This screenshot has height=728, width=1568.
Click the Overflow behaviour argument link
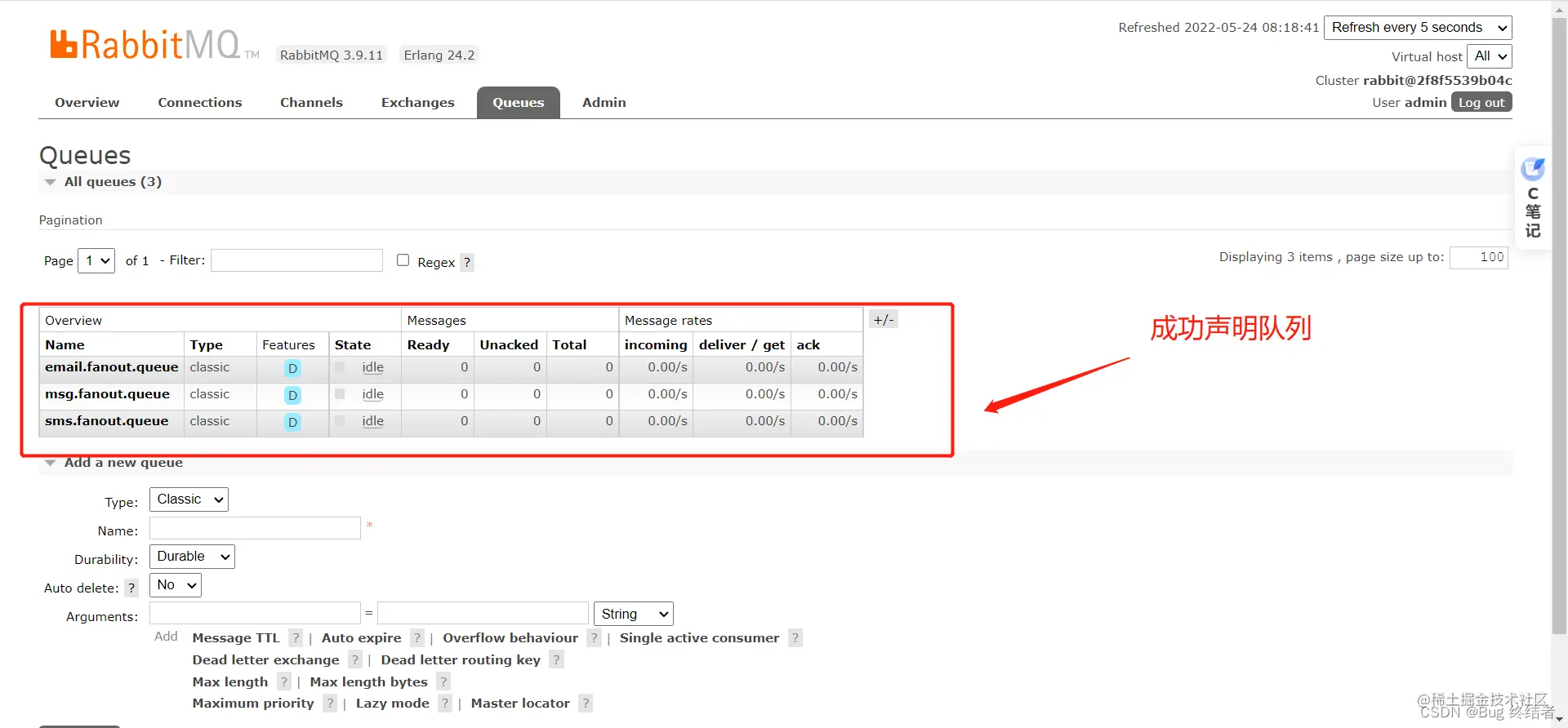pyautogui.click(x=510, y=638)
